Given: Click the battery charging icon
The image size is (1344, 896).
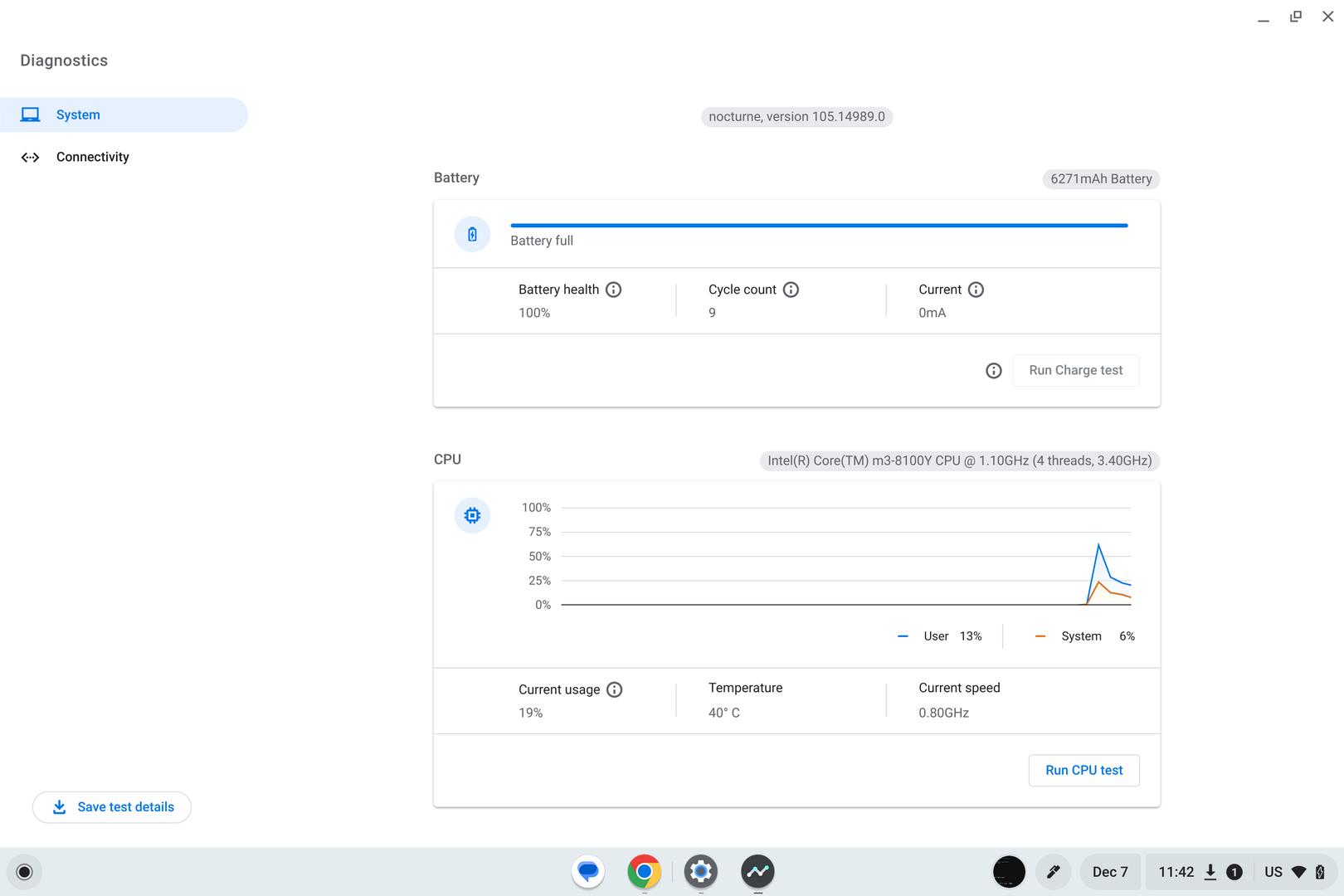Looking at the screenshot, I should click(x=472, y=235).
